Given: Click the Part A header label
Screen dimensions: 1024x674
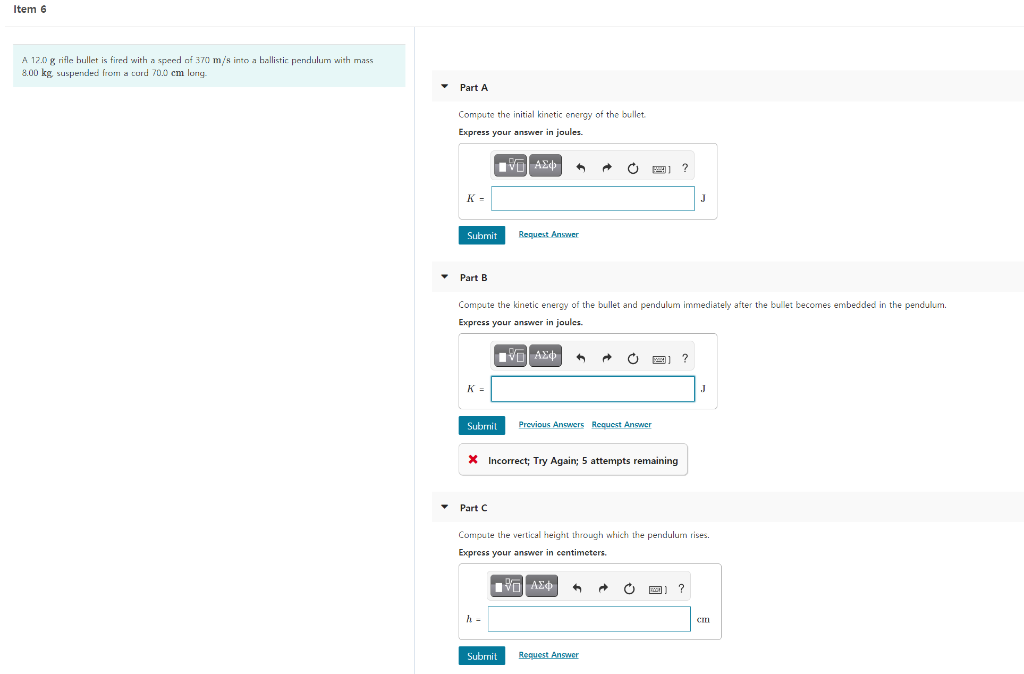Looking at the screenshot, I should [x=473, y=88].
